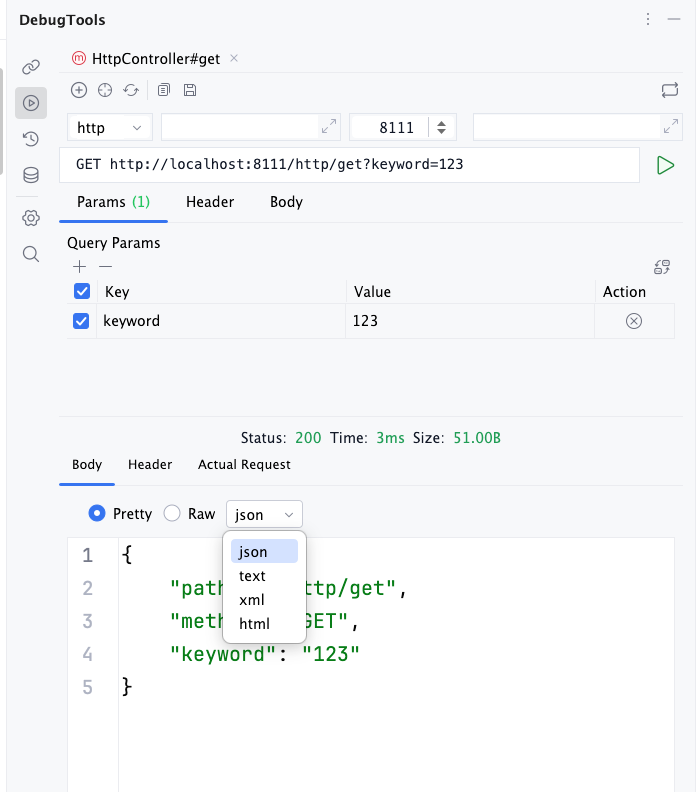Select the run/play panel sidebar icon
Viewport: 696px width, 792px height.
point(31,103)
